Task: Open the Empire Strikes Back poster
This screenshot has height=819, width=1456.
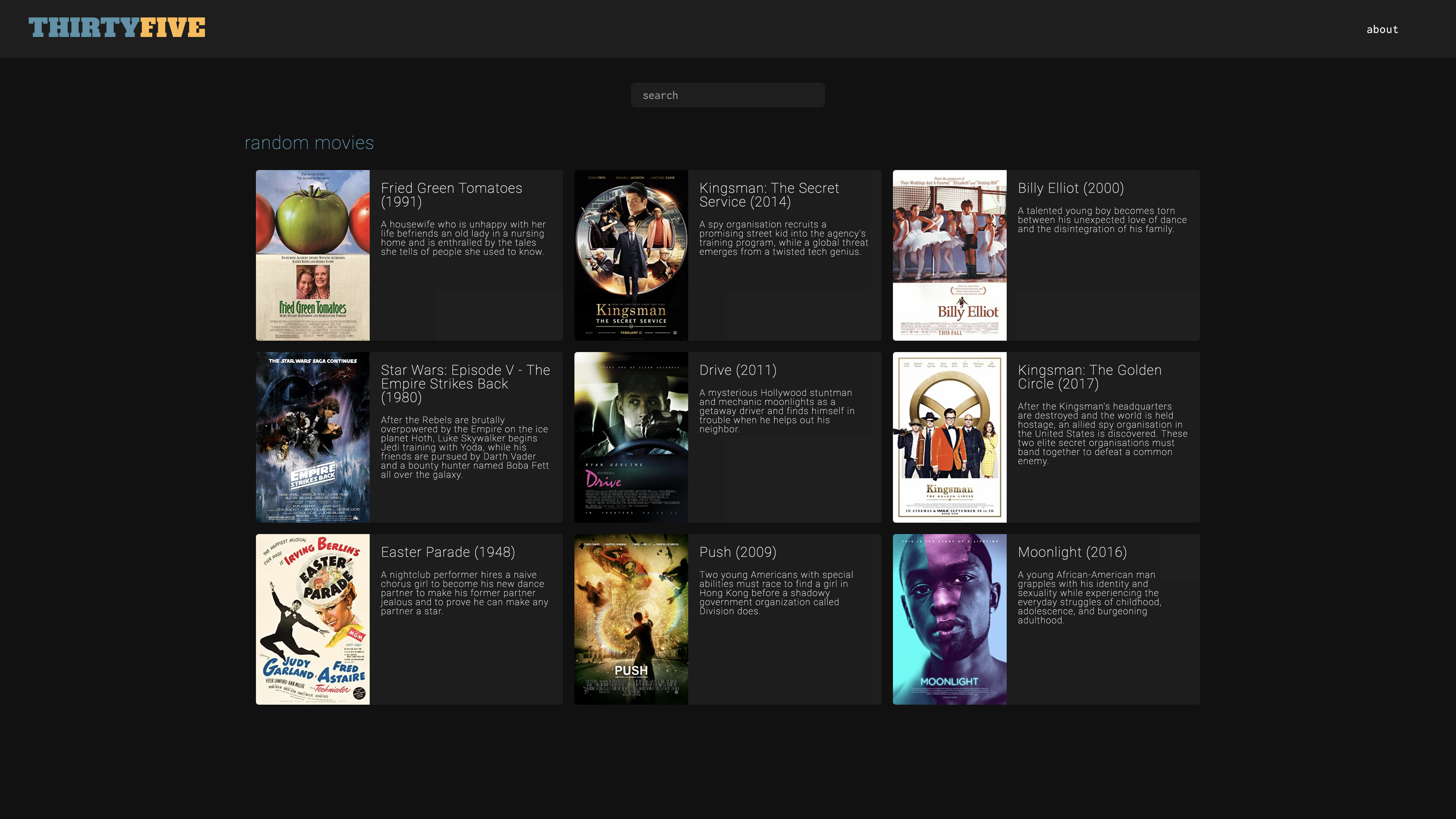Action: click(x=313, y=437)
